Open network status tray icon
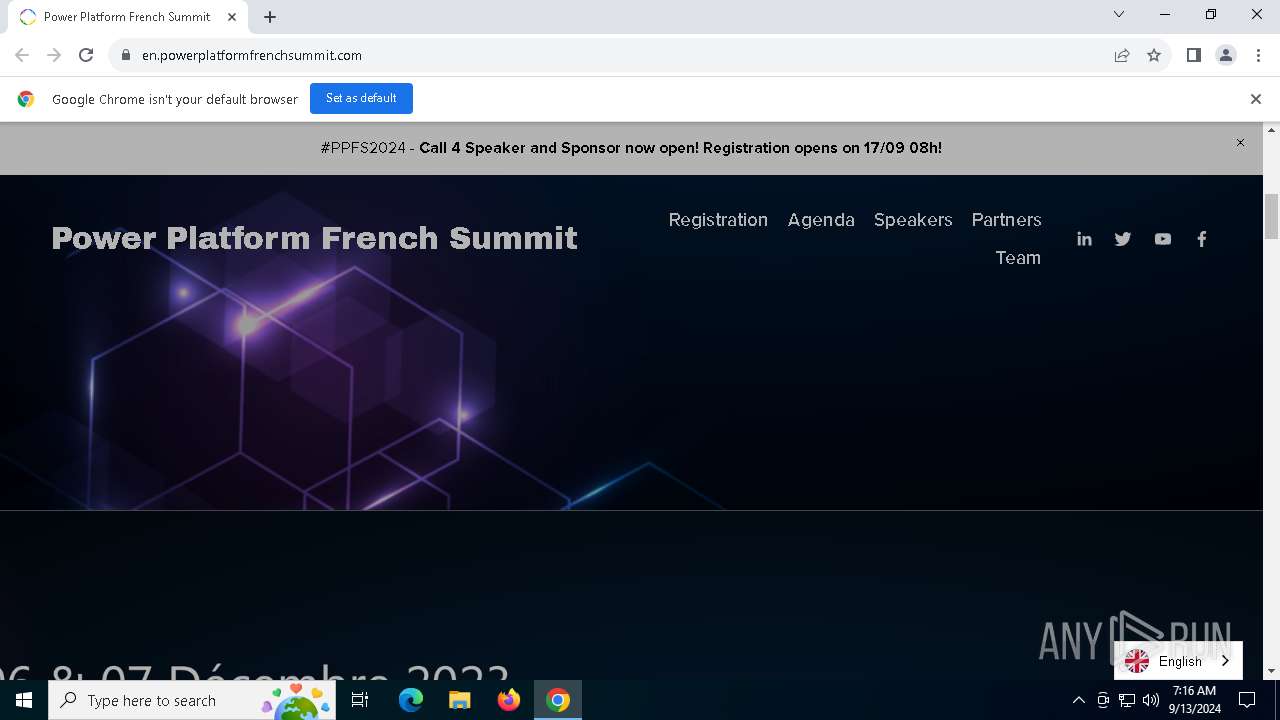Screen dimensions: 1280x720 click(x=1127, y=700)
